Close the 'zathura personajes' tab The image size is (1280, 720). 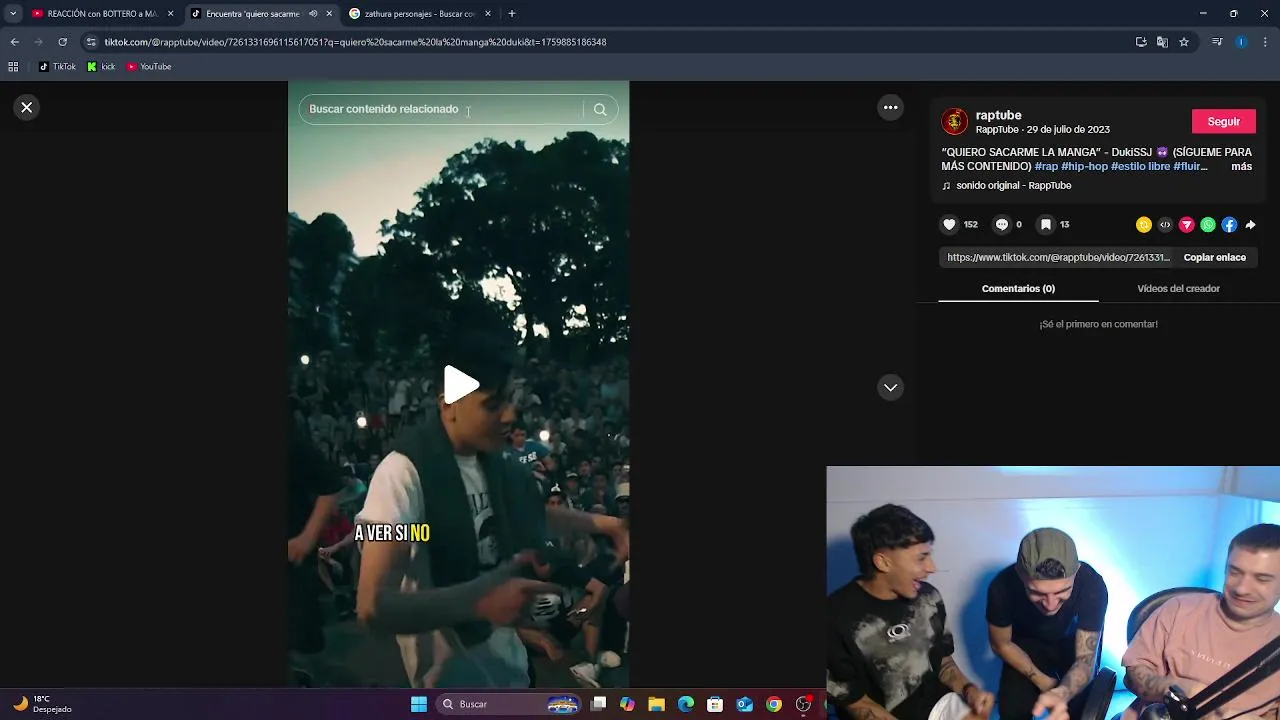pyautogui.click(x=488, y=14)
